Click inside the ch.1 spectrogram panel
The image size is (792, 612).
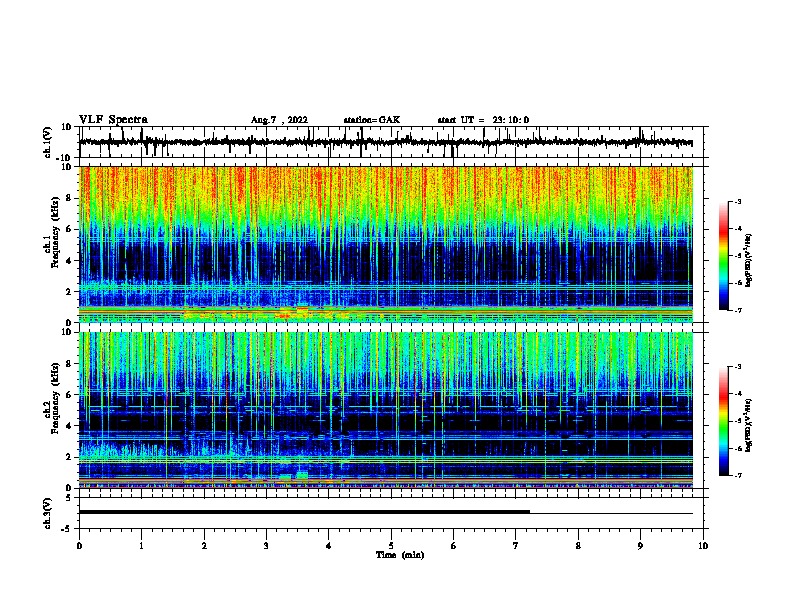(x=386, y=244)
